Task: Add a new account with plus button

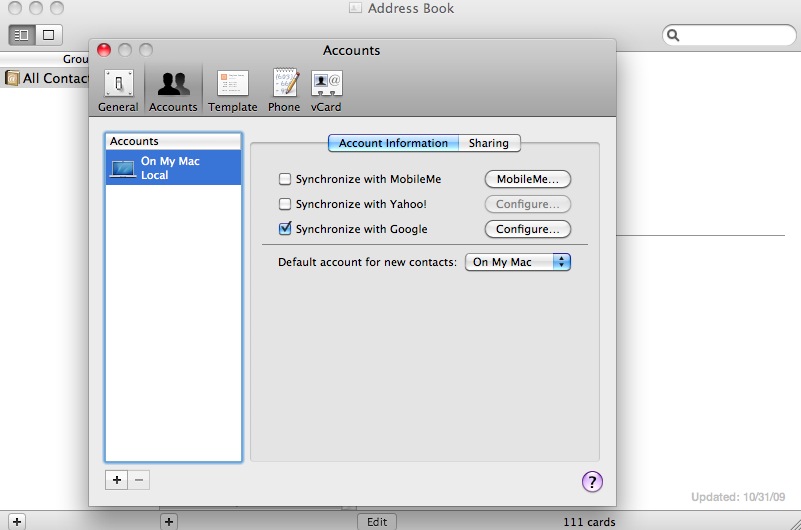Action: [116, 480]
